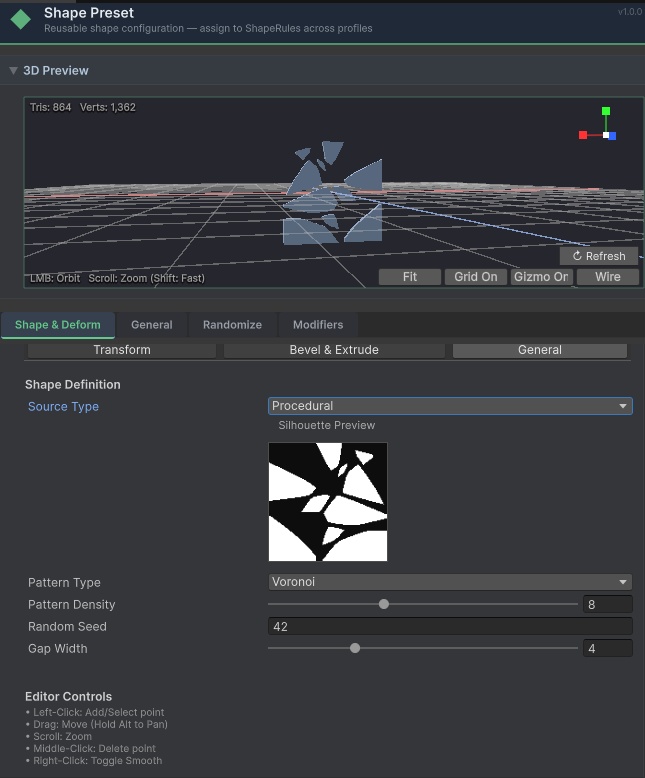Click the red X-axis gizmo handle

583,135
